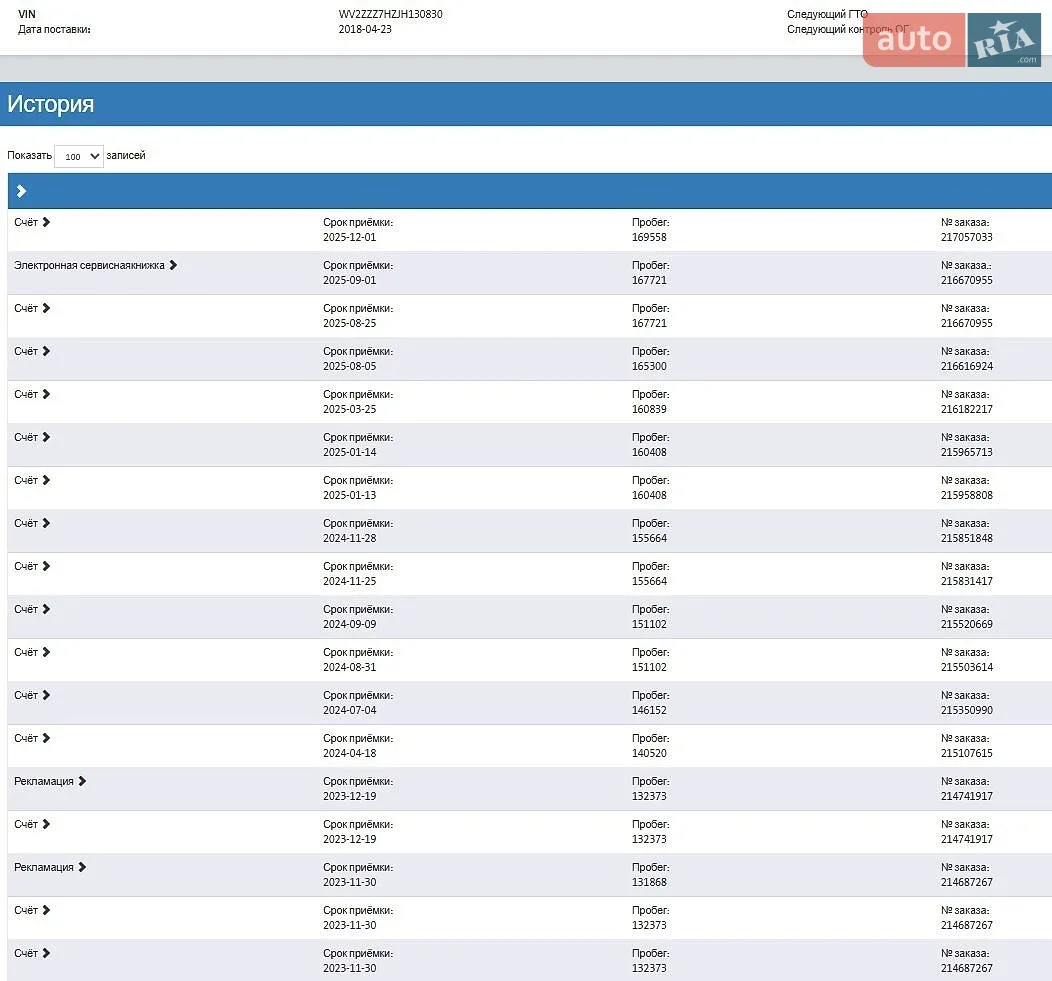Expand the Счёт row dated 2025-01-13
Screen dimensions: 1052x981
pos(32,480)
